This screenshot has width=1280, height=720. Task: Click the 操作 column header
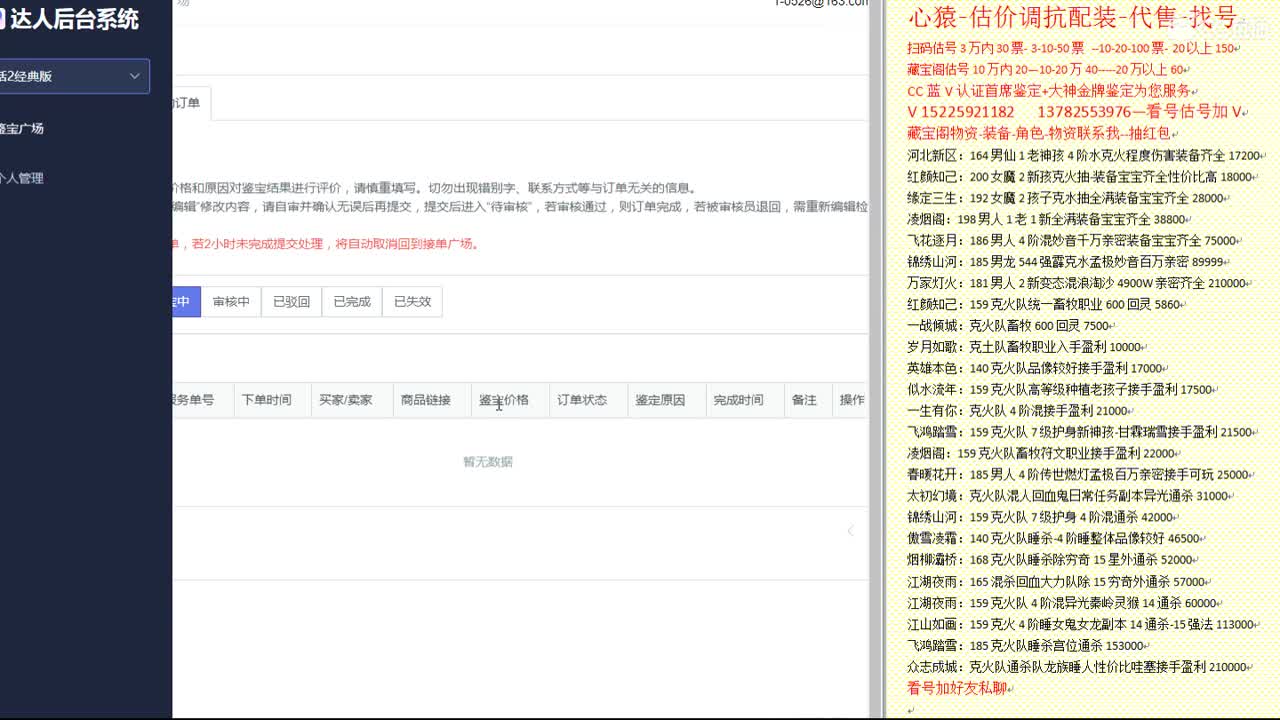[x=852, y=400]
